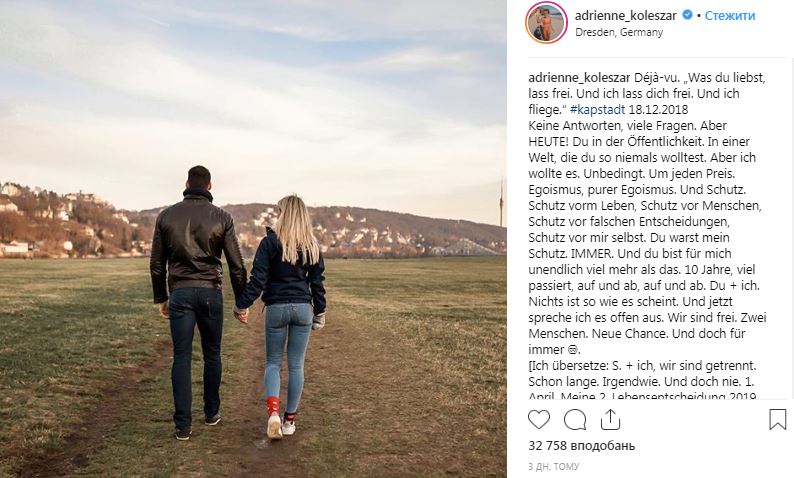Open comments via the speech bubble icon
Image resolution: width=794 pixels, height=478 pixels.
click(575, 420)
